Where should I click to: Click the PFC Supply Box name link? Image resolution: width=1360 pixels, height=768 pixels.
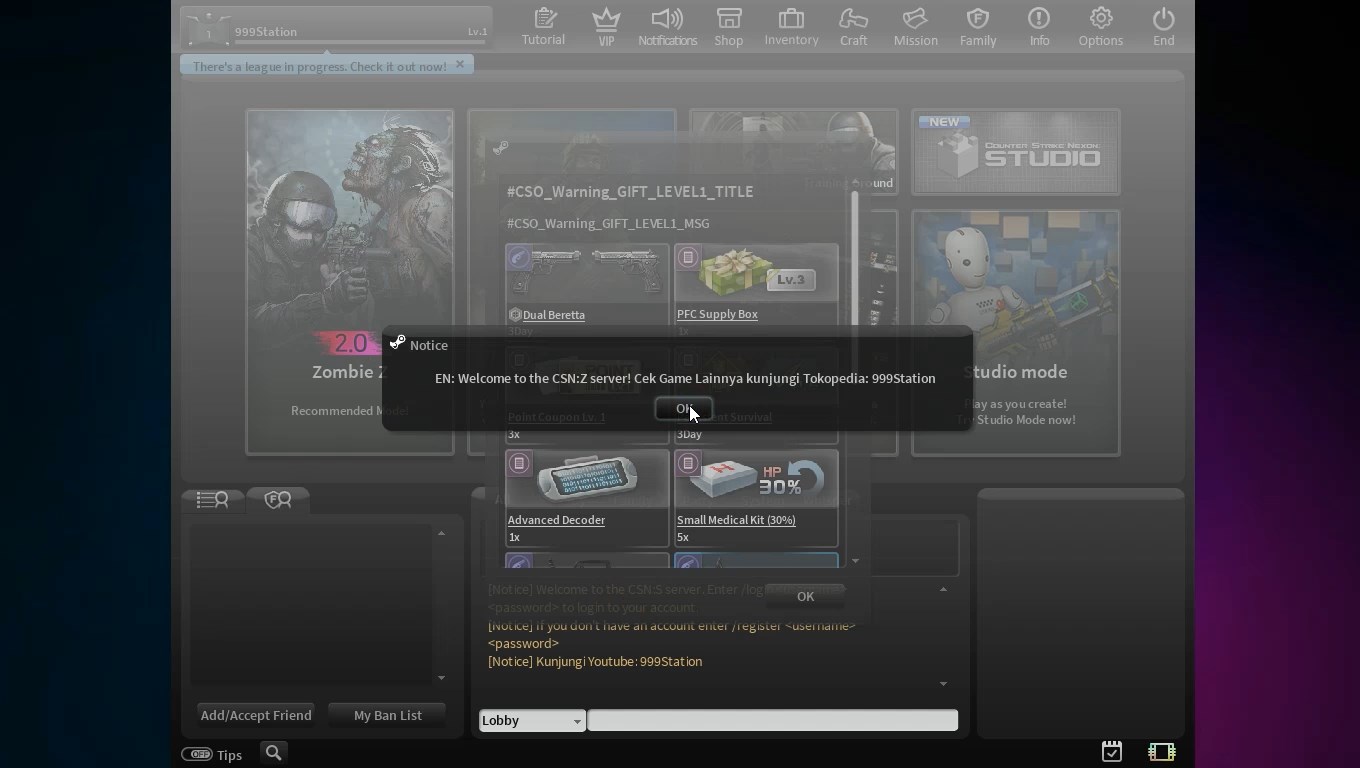pos(717,314)
